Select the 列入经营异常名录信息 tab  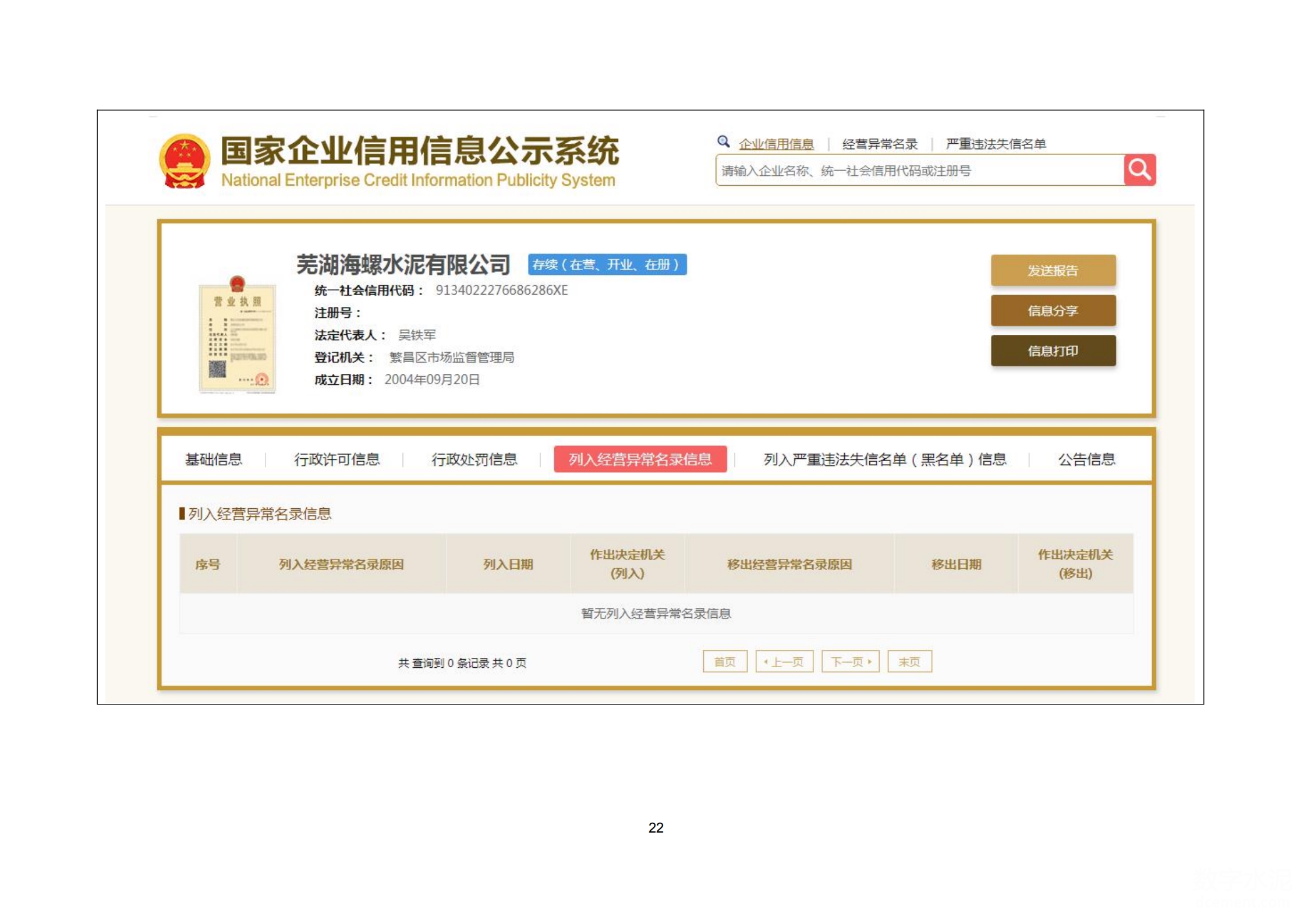tap(640, 459)
